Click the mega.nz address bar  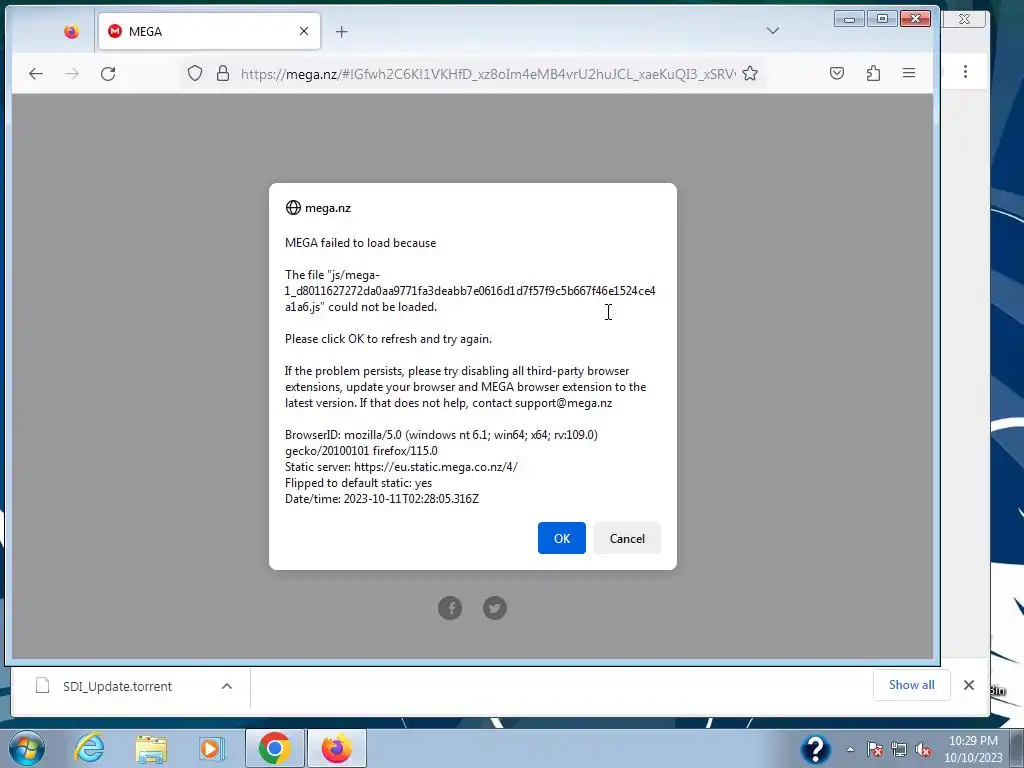[x=487, y=74]
